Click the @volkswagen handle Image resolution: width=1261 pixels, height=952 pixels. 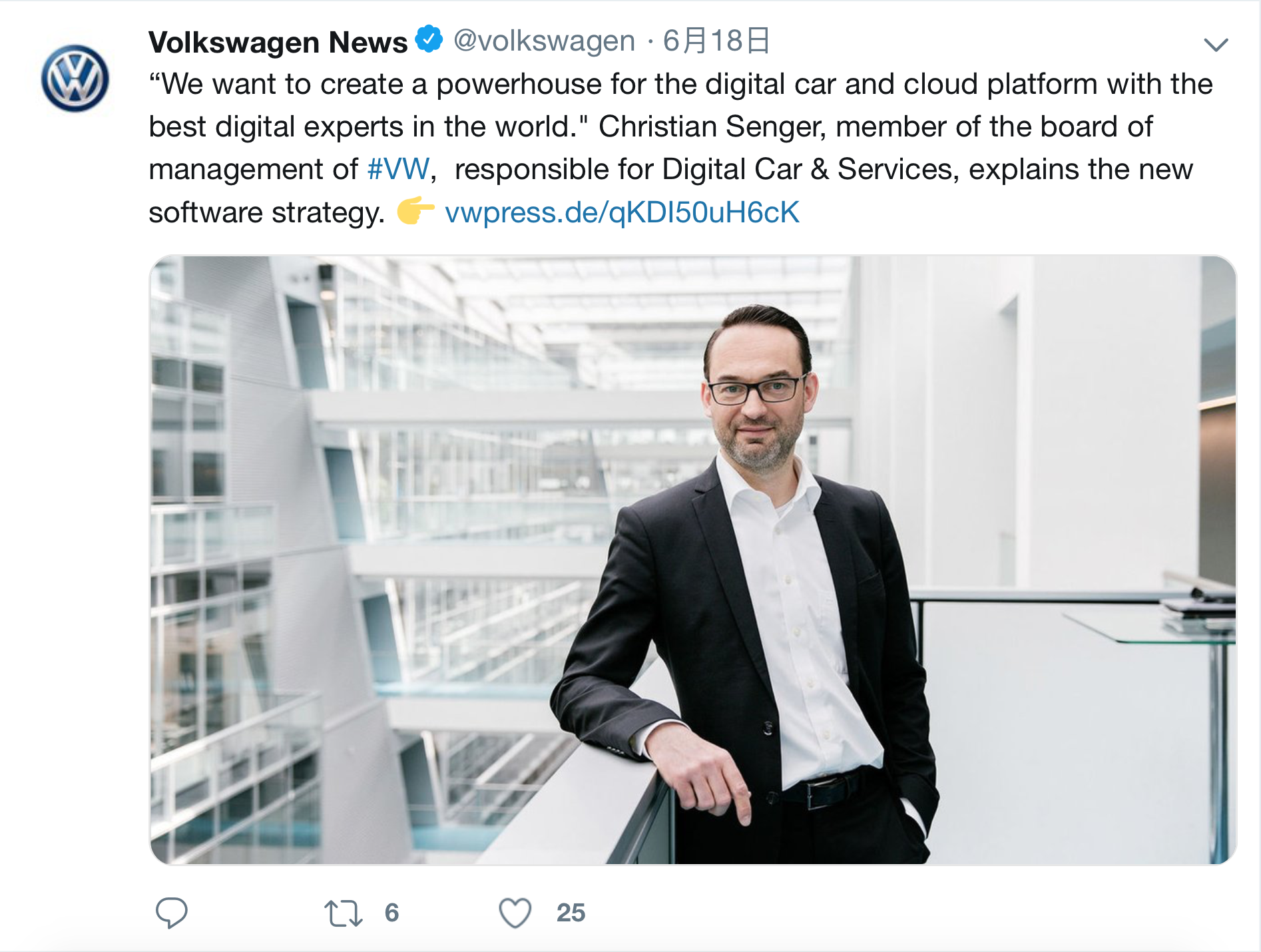(544, 41)
